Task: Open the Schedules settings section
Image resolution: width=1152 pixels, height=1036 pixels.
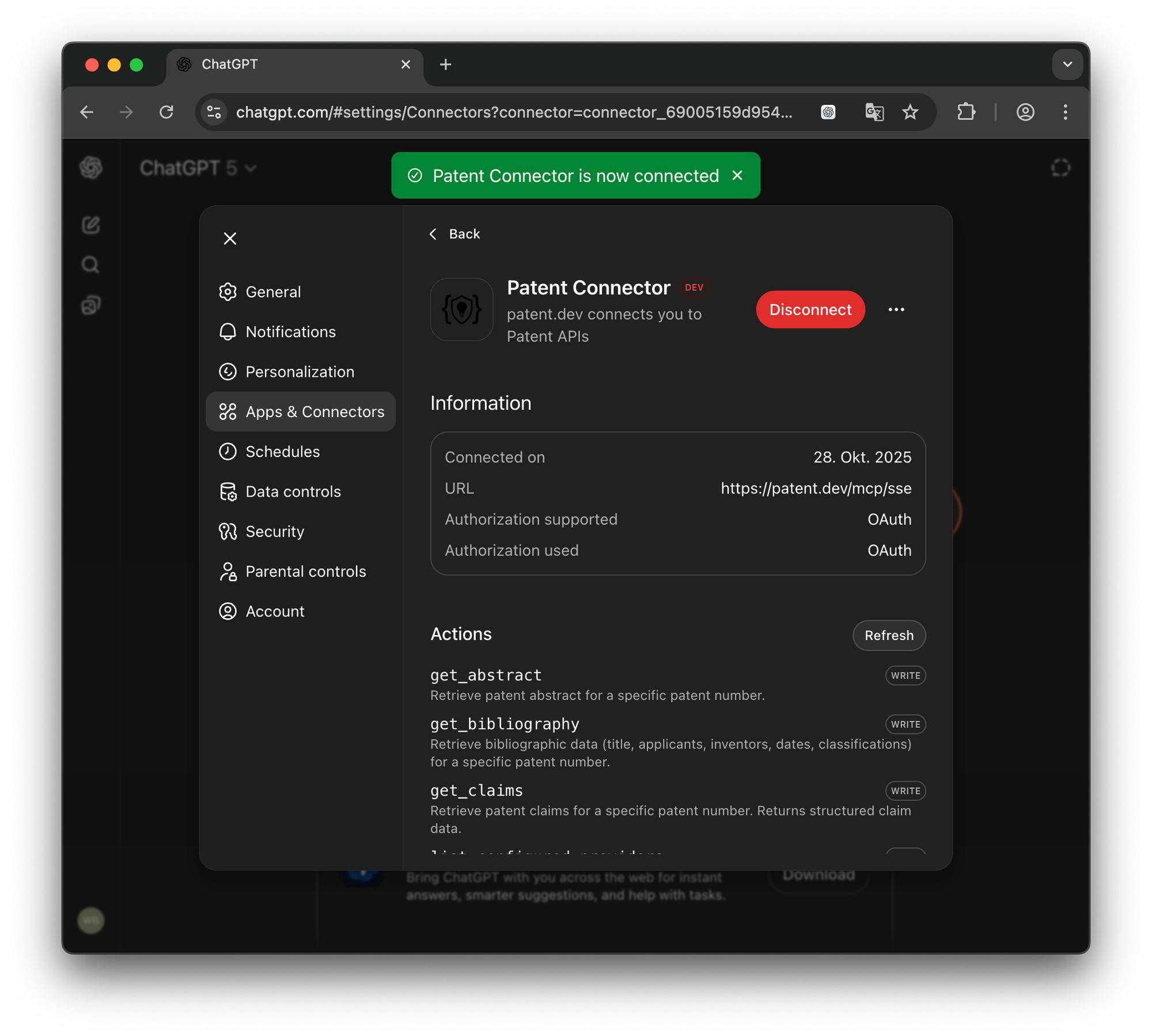Action: 282,452
